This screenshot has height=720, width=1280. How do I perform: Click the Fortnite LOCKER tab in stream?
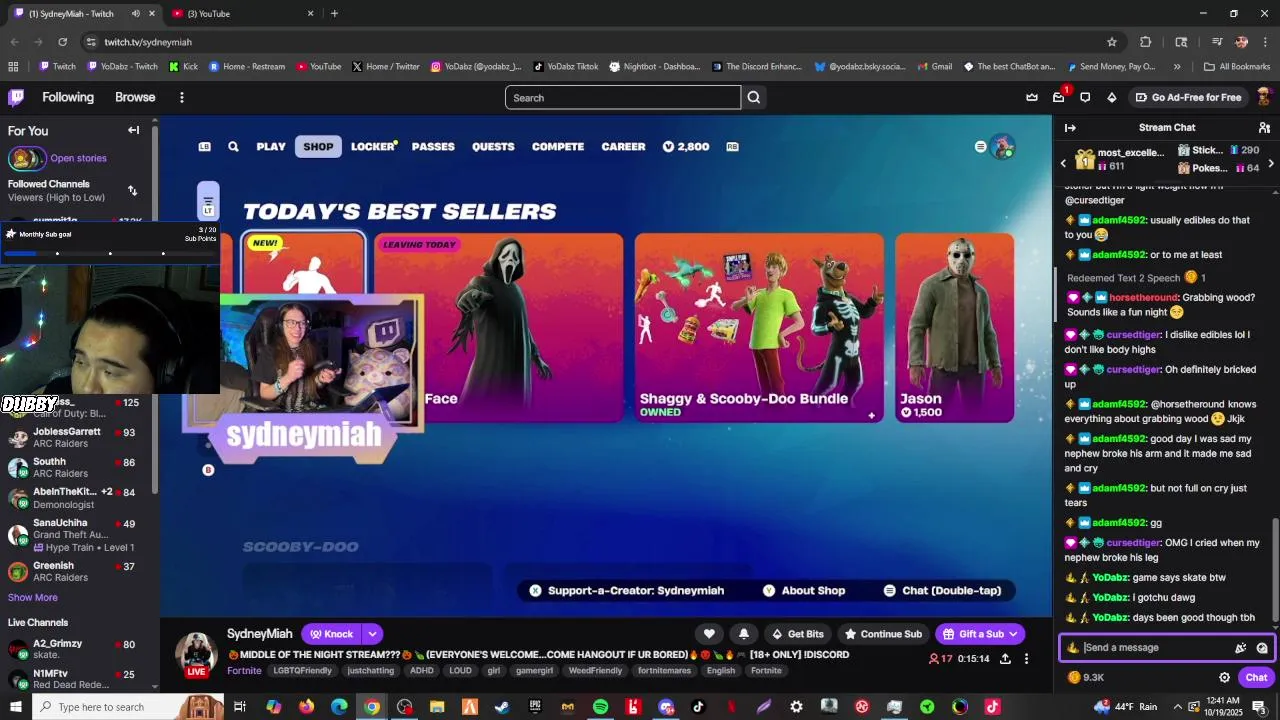[373, 147]
